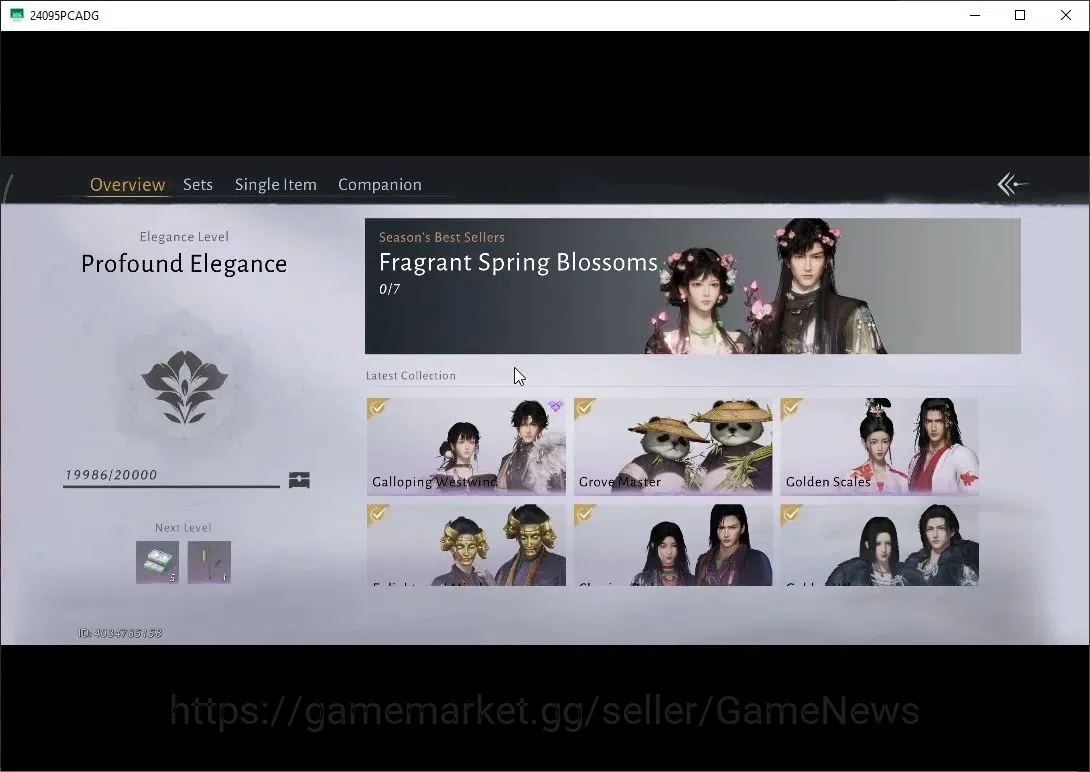Click the checkmark badge on Galloping Westwind

[377, 408]
